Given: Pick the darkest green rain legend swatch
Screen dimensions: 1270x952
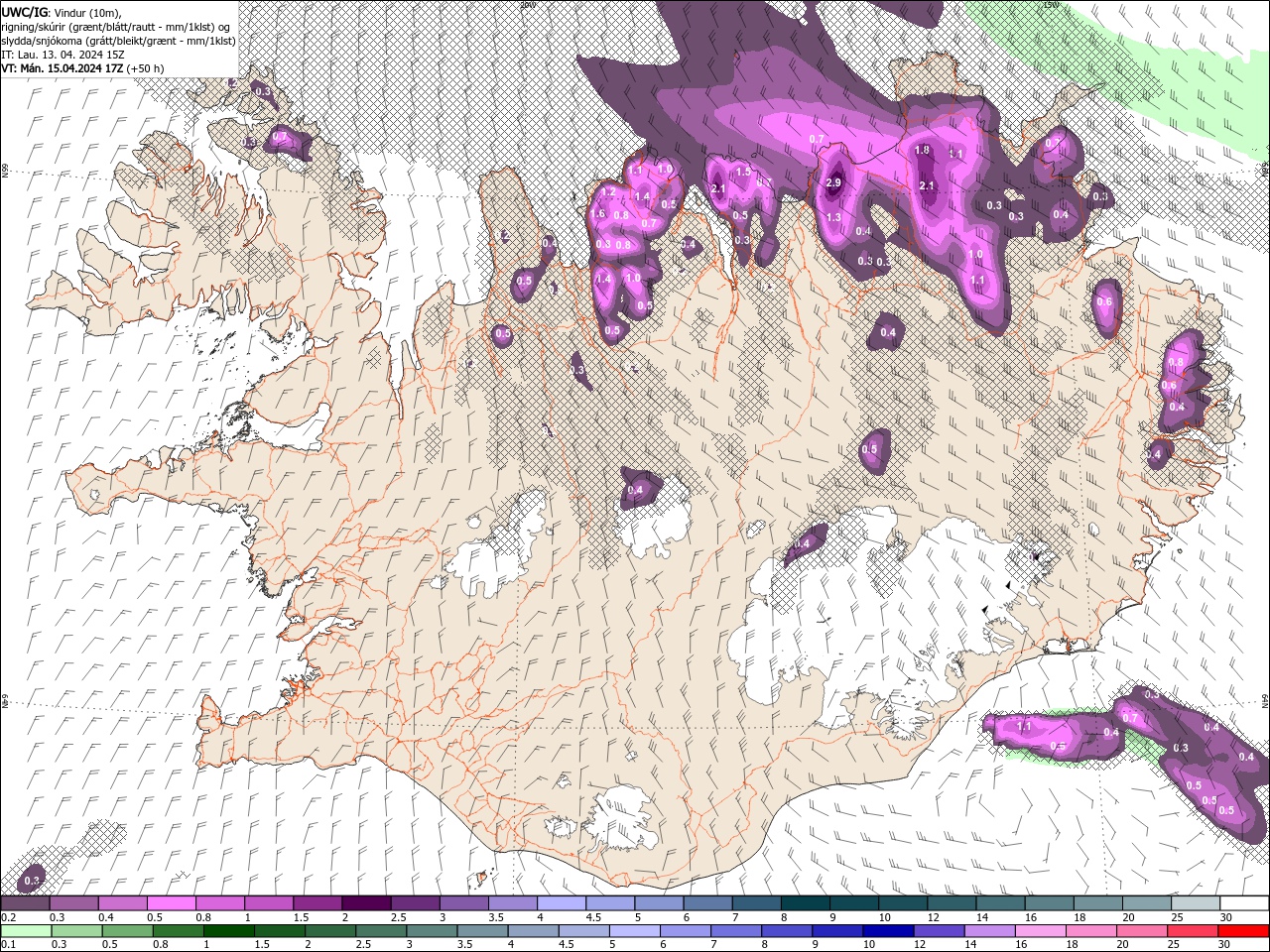Looking at the screenshot, I should click(228, 931).
